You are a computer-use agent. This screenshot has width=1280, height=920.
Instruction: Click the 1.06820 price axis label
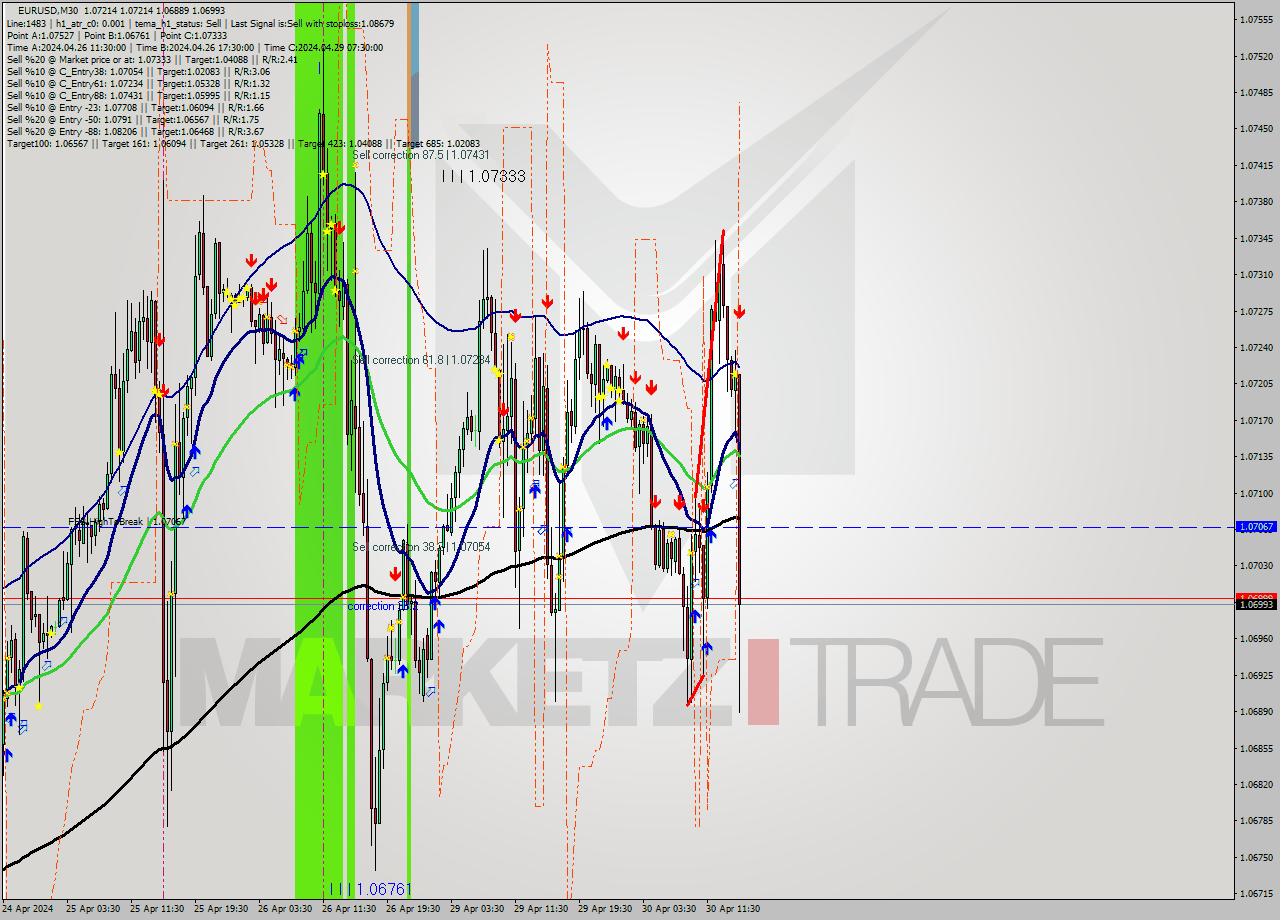pos(1256,784)
